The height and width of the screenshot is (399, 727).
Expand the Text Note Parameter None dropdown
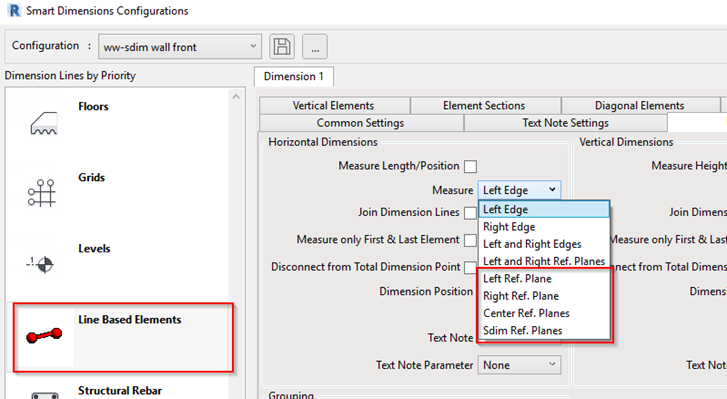coord(519,365)
